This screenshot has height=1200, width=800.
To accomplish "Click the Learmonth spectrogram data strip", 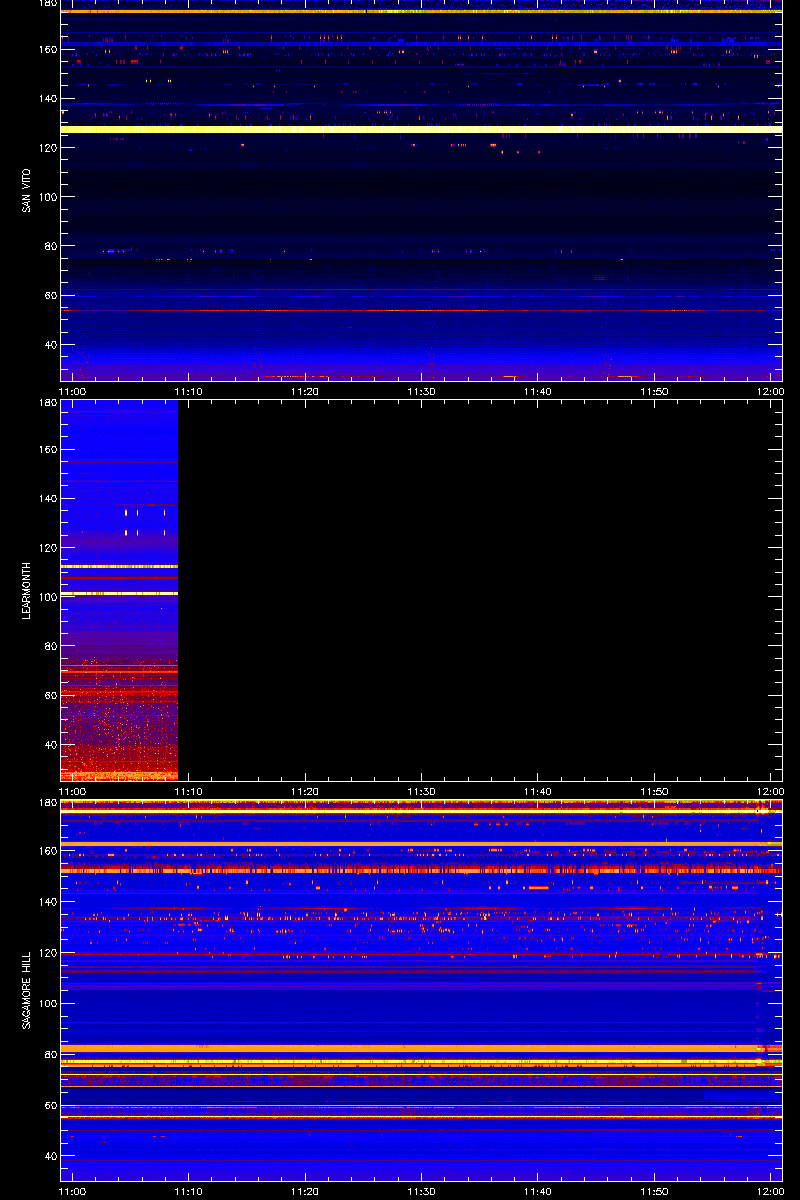I will (x=119, y=590).
